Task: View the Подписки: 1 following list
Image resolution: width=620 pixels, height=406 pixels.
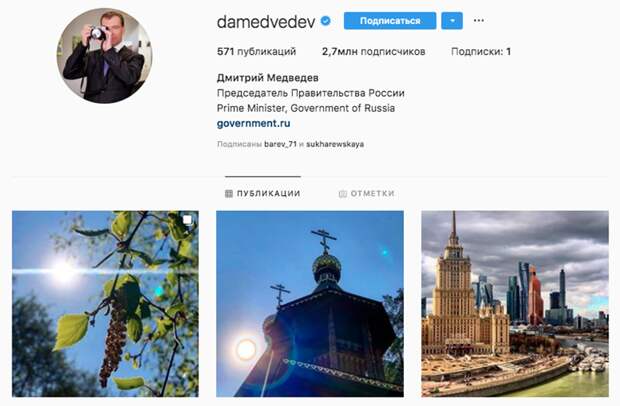Action: click(x=481, y=52)
